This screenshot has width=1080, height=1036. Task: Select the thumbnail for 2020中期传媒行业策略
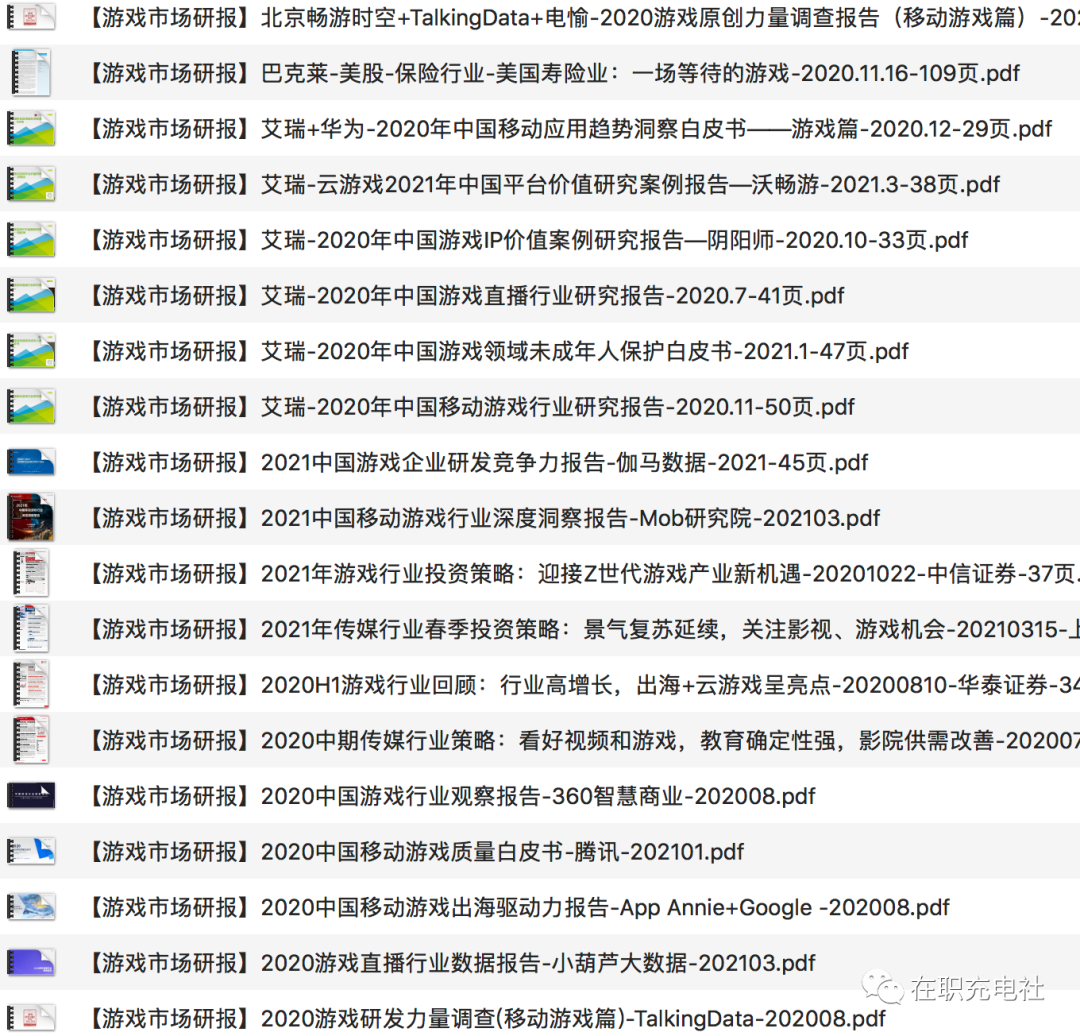point(30,740)
